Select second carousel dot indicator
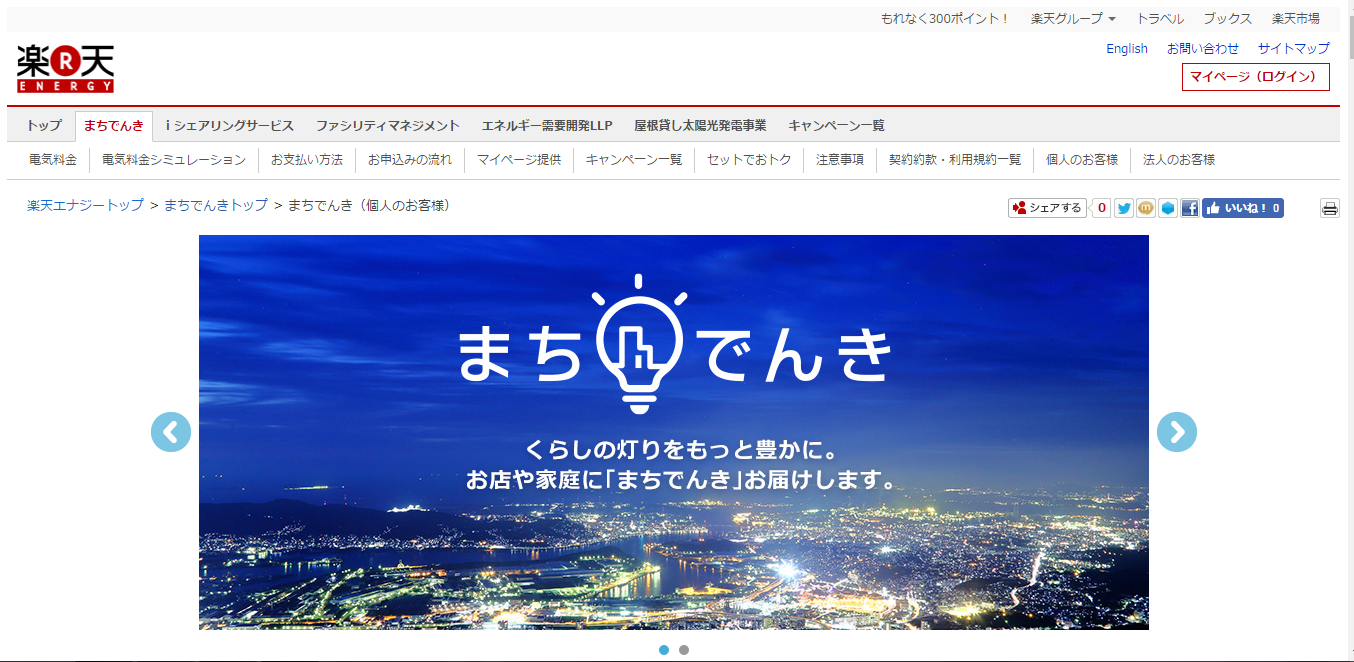 684,650
